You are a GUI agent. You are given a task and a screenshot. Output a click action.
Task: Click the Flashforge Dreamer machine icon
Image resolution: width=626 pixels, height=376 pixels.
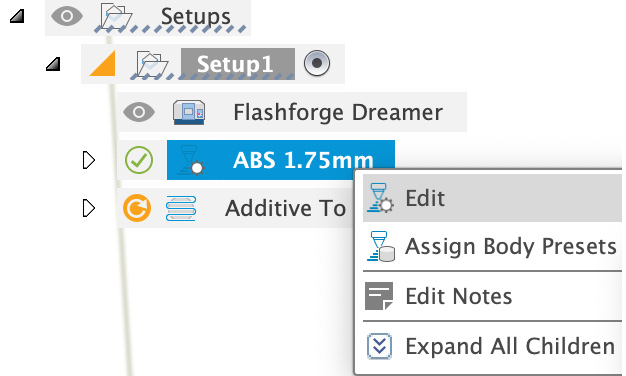(189, 112)
